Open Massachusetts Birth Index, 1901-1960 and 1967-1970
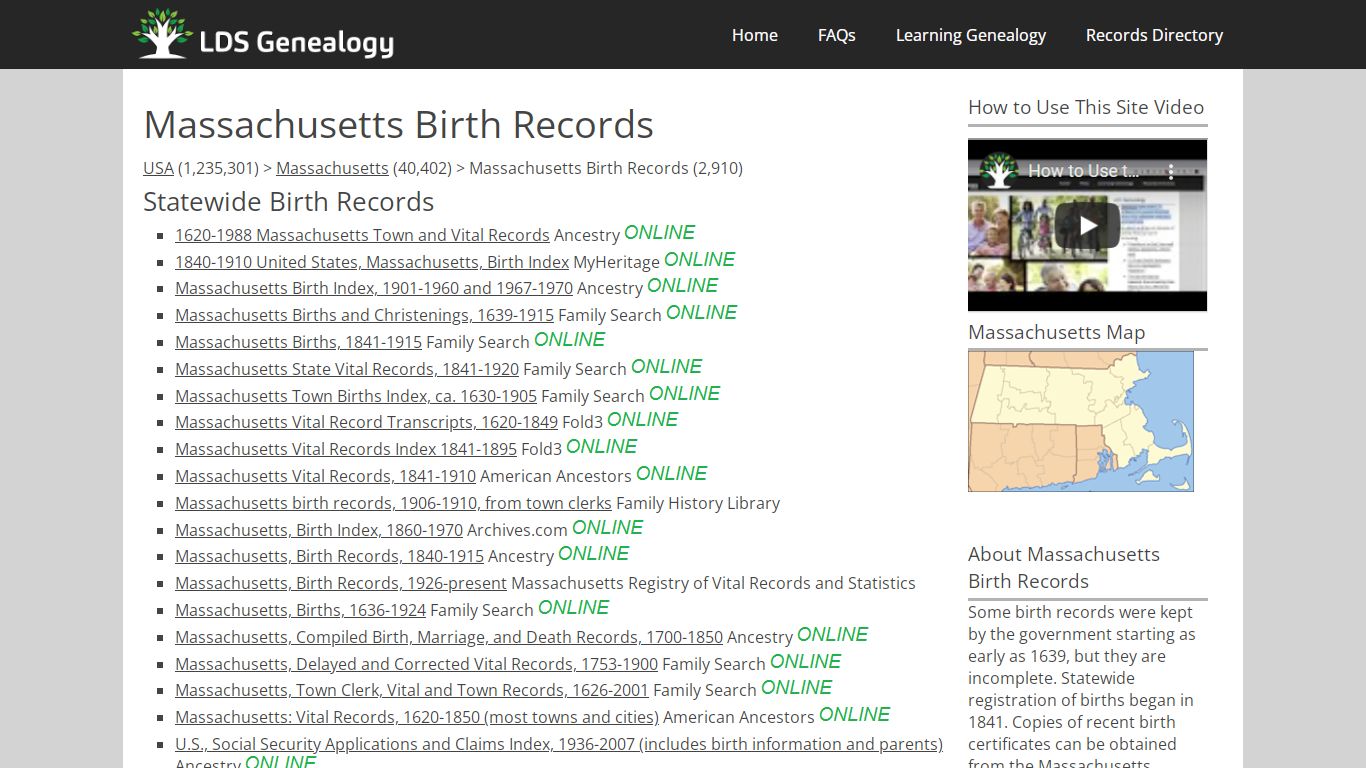The image size is (1366, 768). point(374,288)
